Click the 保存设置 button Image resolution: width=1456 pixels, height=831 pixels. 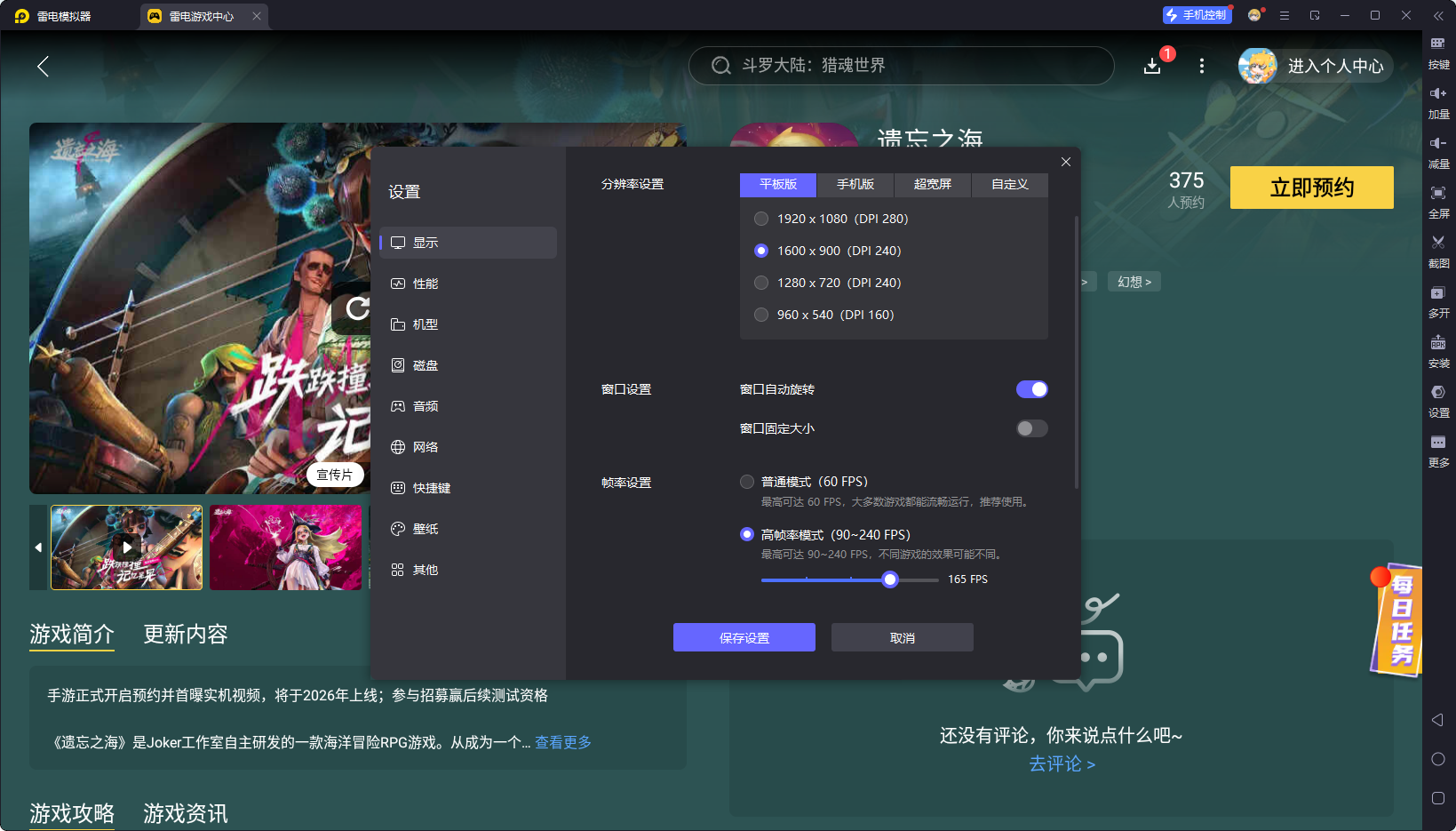tap(744, 637)
